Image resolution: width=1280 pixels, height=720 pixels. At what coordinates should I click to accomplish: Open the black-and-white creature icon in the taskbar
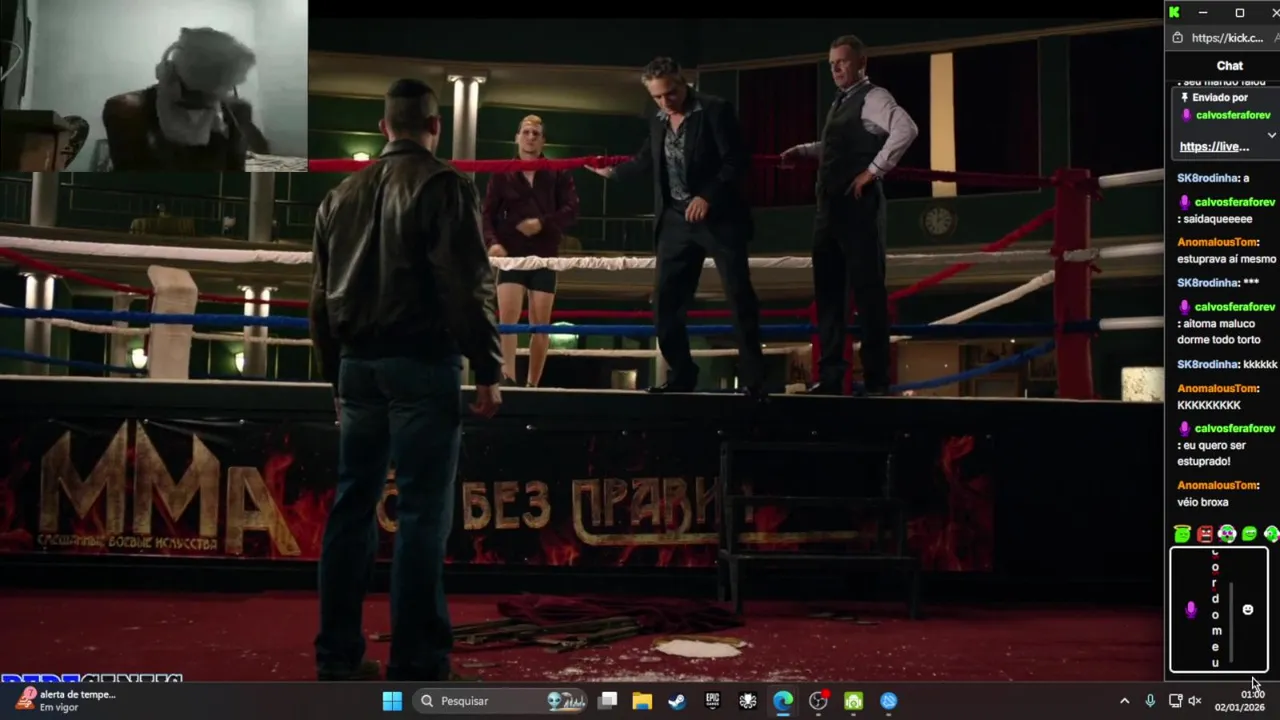[748, 701]
